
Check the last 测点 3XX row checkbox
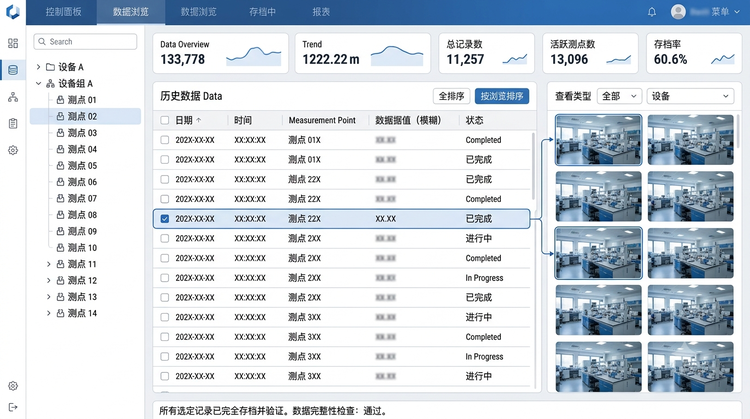click(x=165, y=376)
